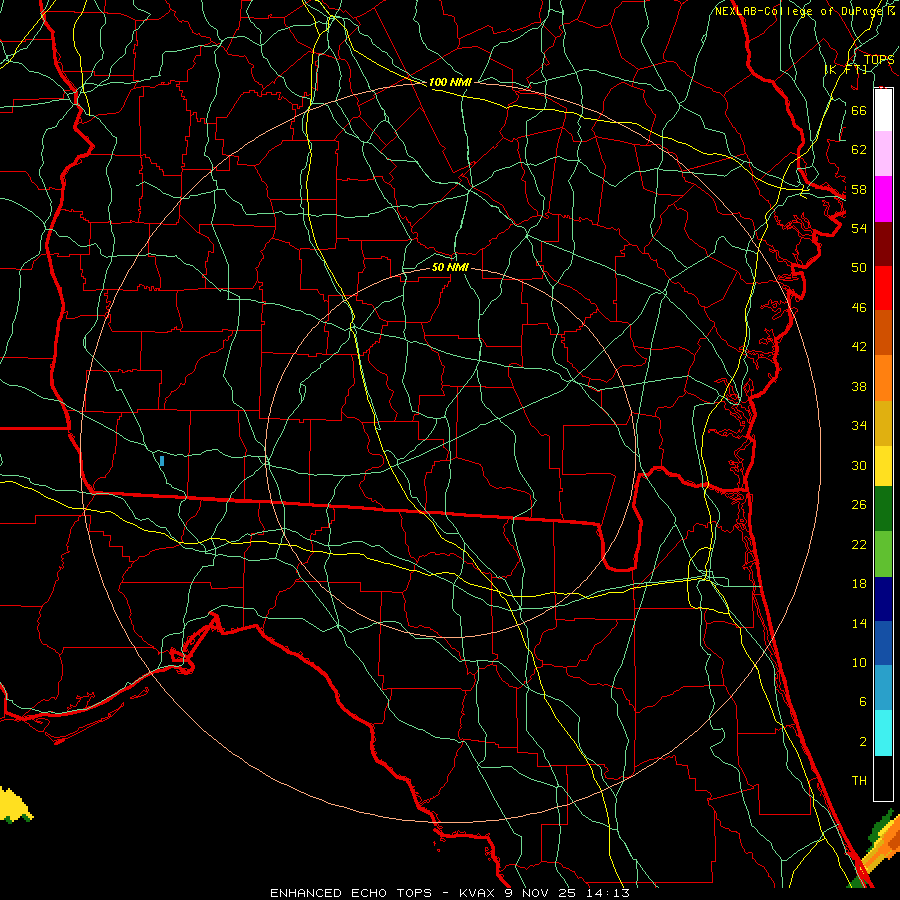Click the '10' legend value

(859, 663)
